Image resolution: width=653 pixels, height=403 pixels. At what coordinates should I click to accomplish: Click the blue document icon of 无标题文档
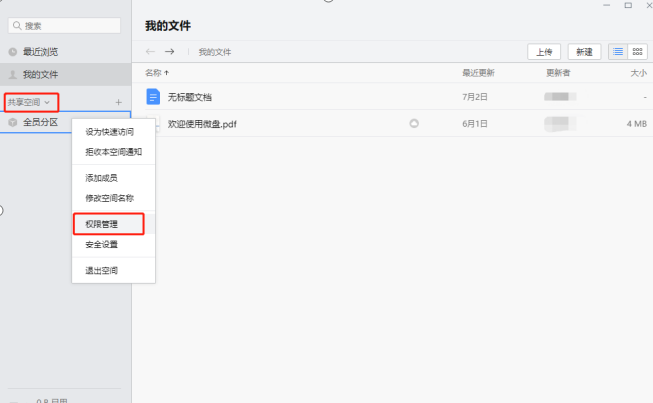(153, 97)
